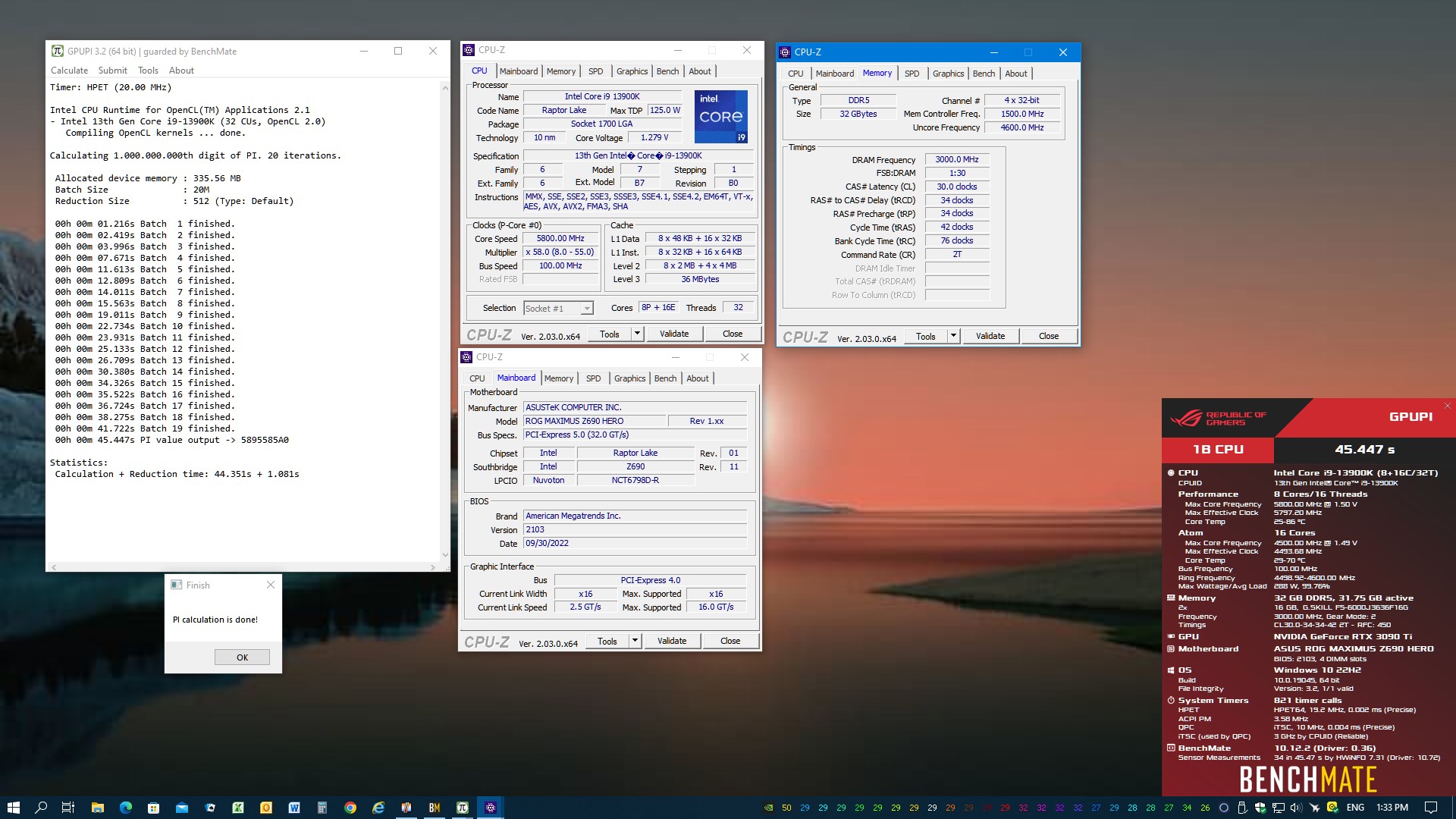This screenshot has width=1456, height=819.
Task: Expand Tools dropdown arrow in Memory window
Action: point(953,336)
